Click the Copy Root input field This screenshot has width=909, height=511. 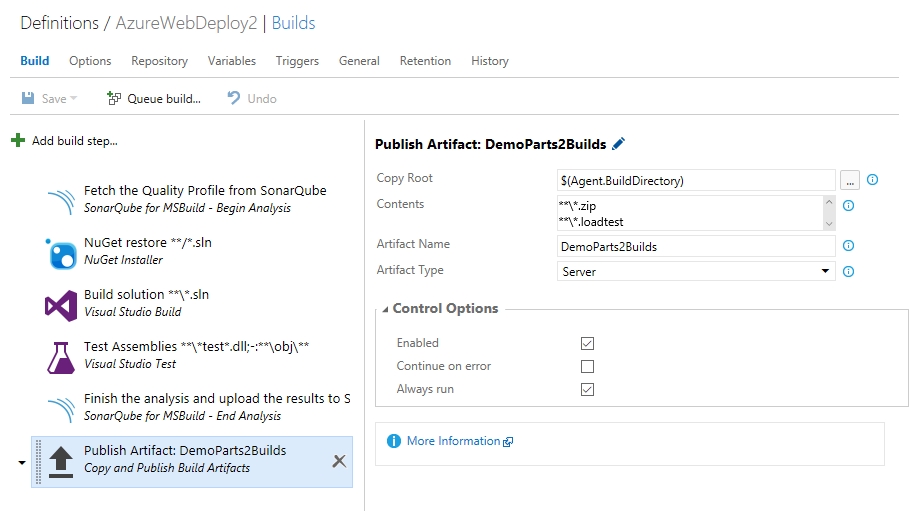tap(696, 180)
